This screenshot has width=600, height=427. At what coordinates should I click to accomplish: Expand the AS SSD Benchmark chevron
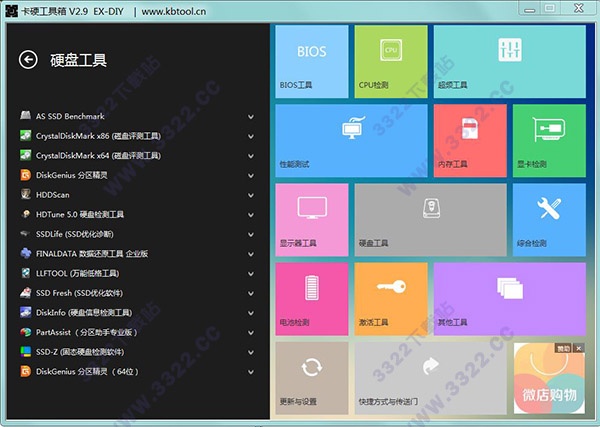251,117
